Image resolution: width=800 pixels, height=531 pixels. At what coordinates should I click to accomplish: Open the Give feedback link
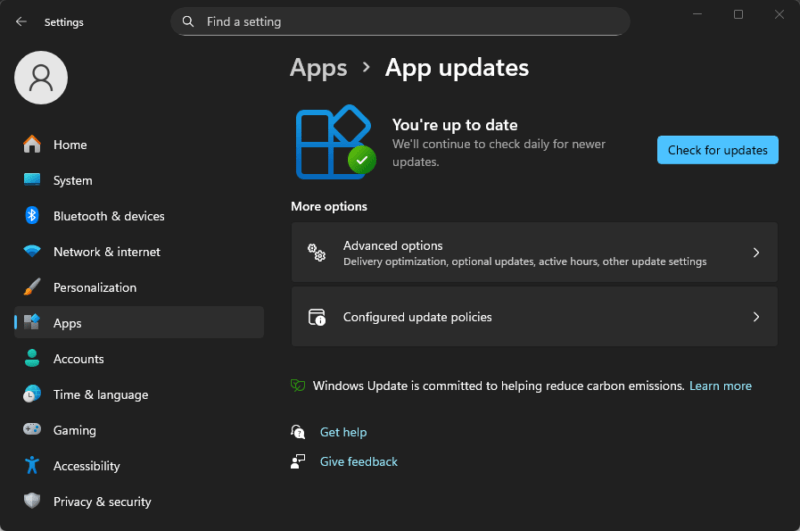[x=359, y=462]
